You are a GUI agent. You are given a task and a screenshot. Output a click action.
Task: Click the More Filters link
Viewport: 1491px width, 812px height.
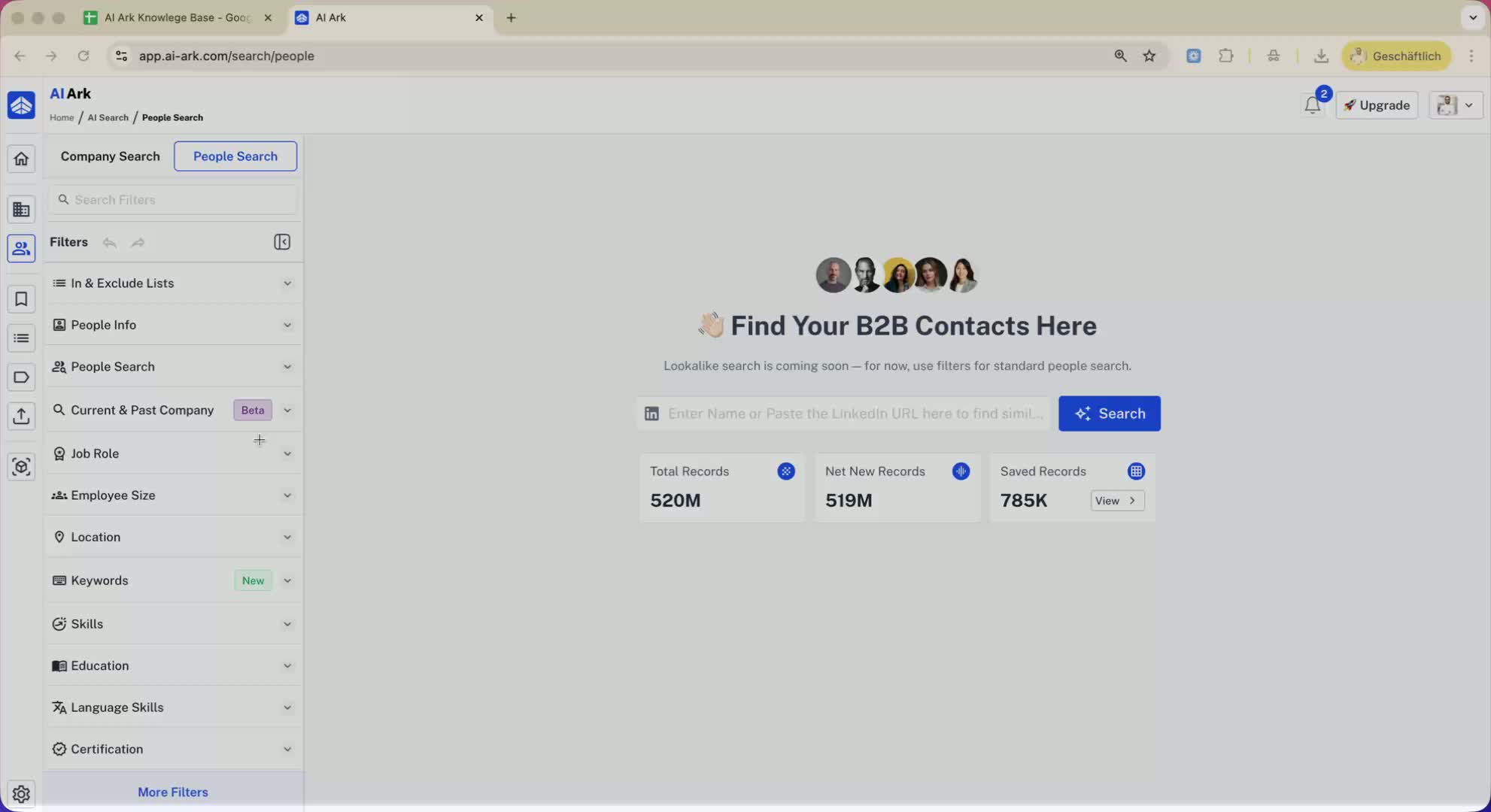coord(172,792)
